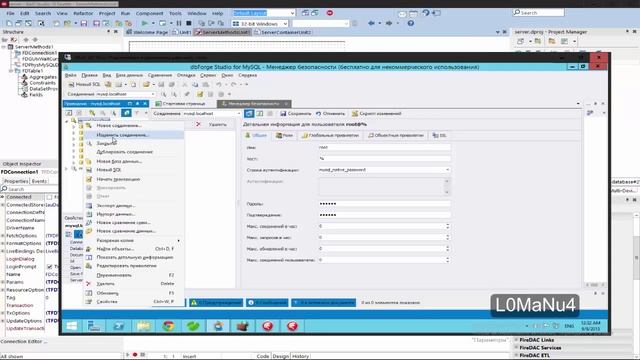This screenshot has height=360, width=640.
Task: Click the red X icon beside Удалить
Action: (198, 124)
